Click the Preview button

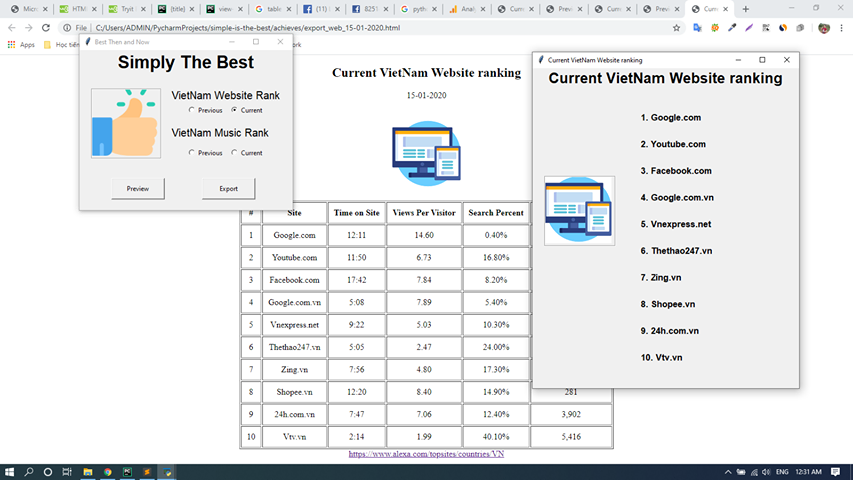point(138,189)
